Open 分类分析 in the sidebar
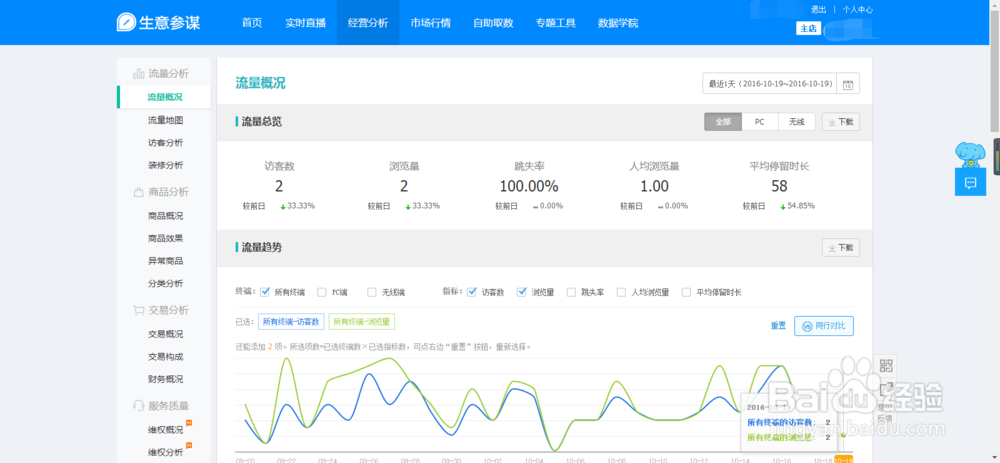Viewport: 1000px width, 463px height. [166, 283]
